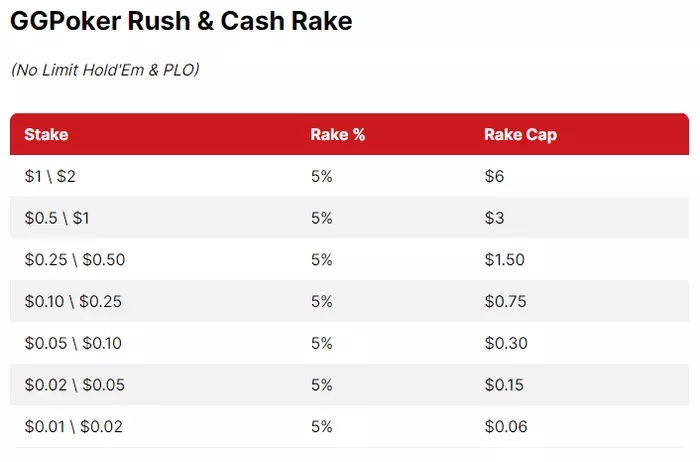
Task: Select the Rake % column header
Action: coord(337,135)
